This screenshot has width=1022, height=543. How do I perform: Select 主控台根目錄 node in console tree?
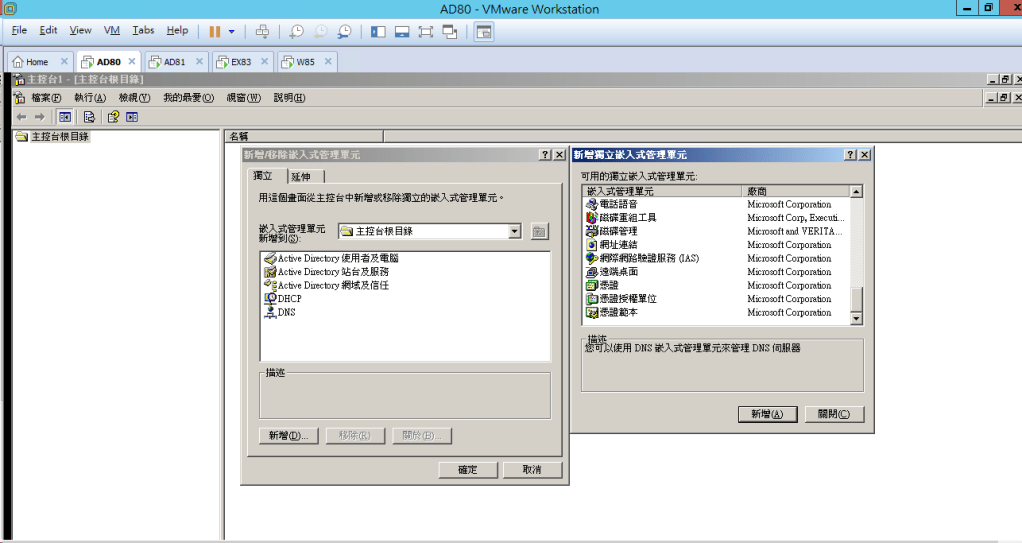point(60,137)
